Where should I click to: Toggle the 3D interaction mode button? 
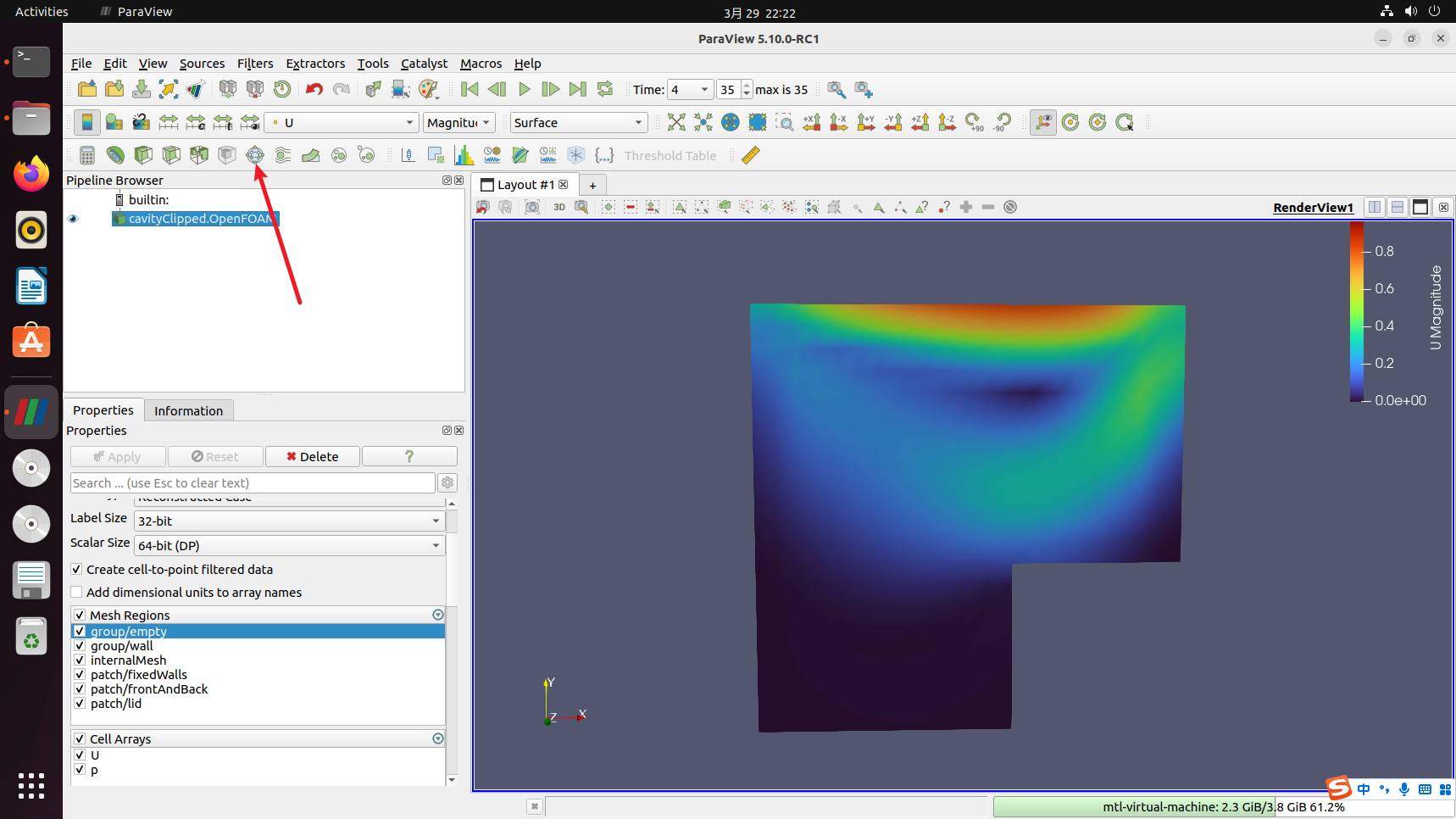559,207
